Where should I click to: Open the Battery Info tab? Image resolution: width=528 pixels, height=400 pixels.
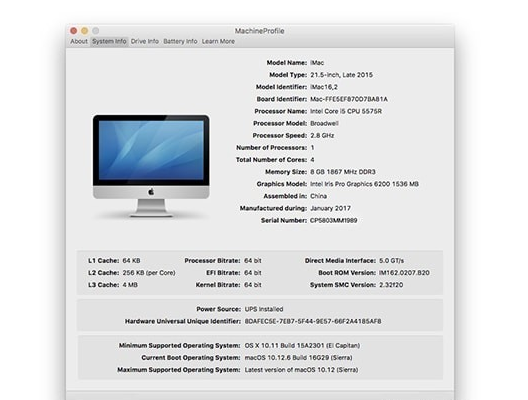tap(180, 41)
